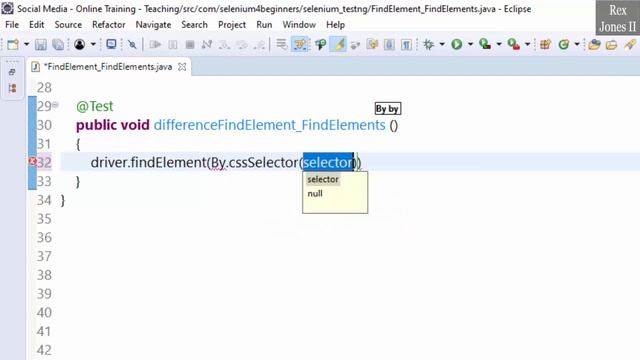640x360 pixels.
Task: Open the Window menu
Action: pos(299,24)
